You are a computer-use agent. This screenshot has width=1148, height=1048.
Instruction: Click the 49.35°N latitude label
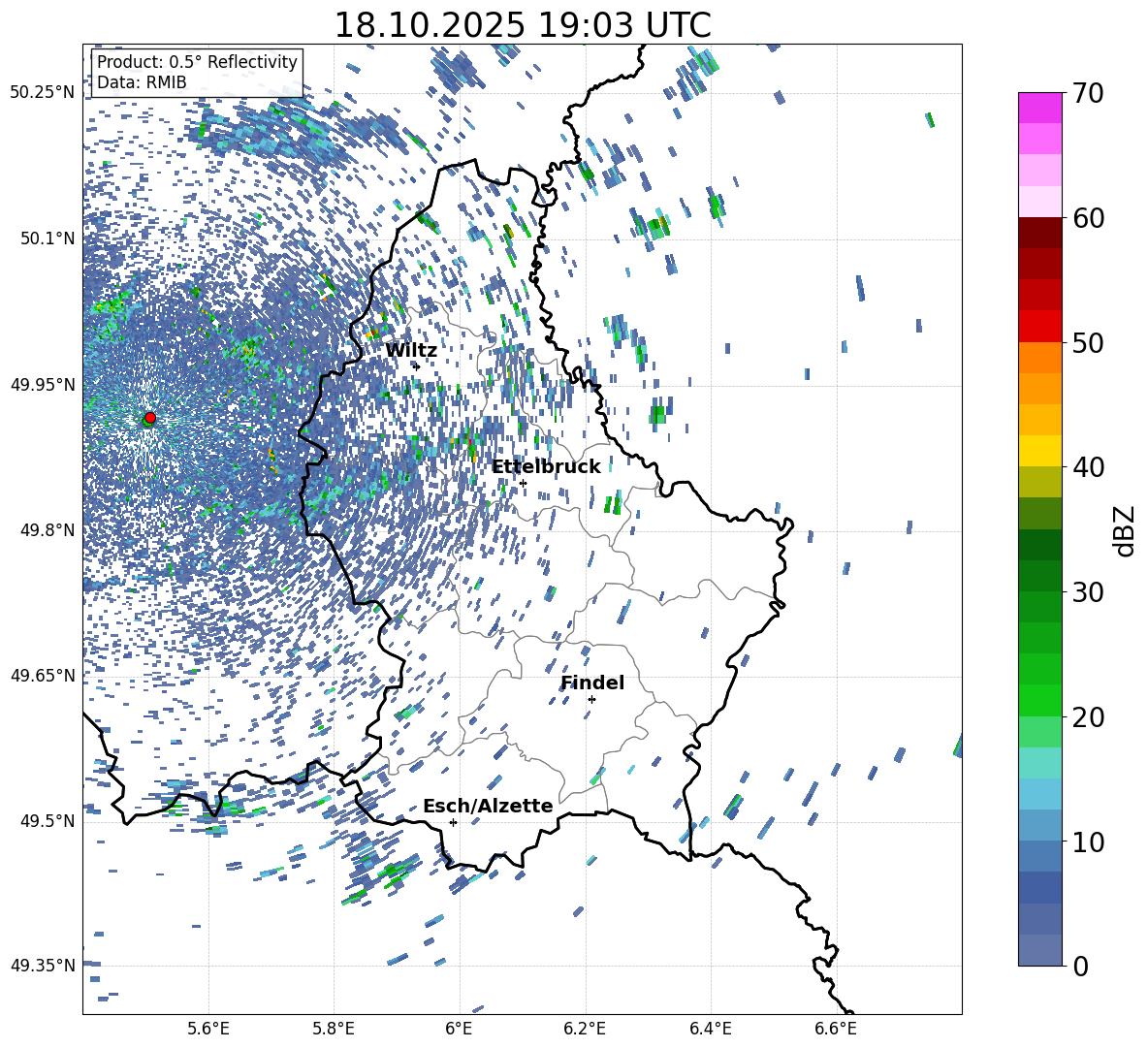coord(43,966)
